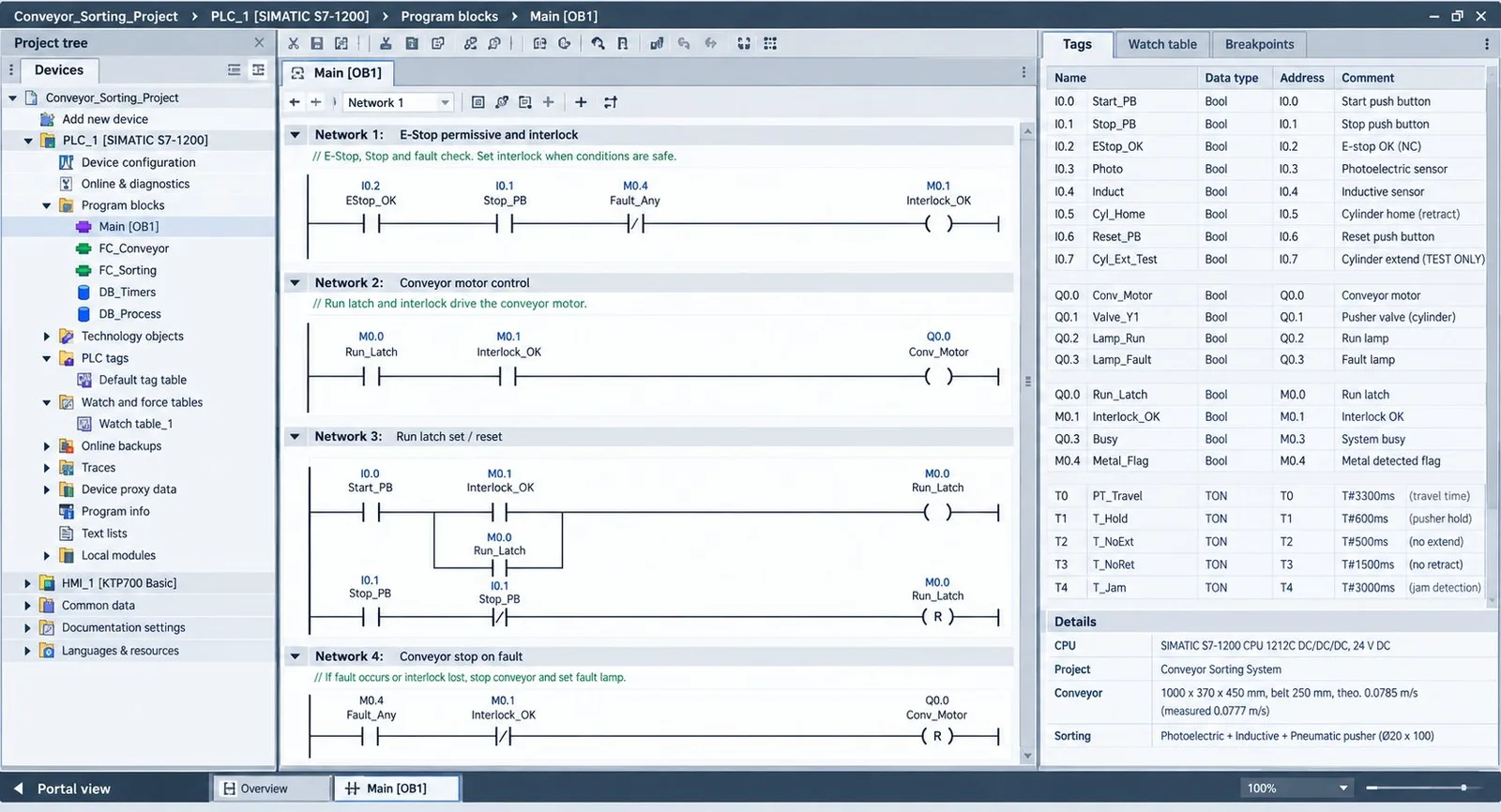
Task: Click the Interlock_OK coil in Network 1
Action: point(938,223)
